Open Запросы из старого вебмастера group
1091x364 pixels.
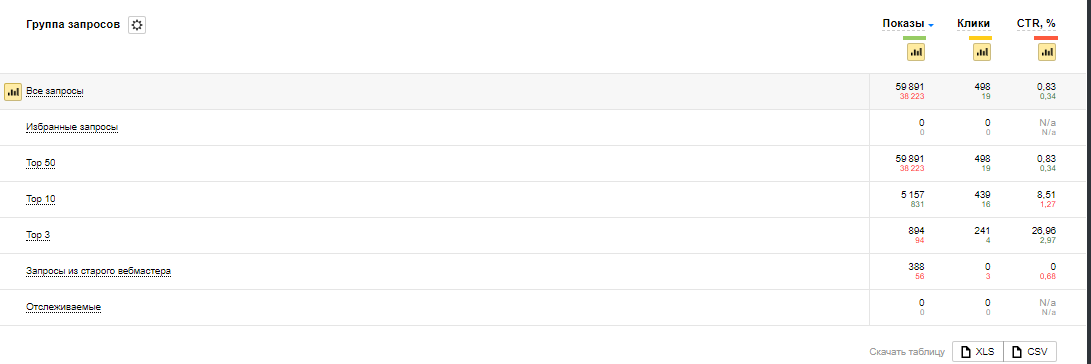pyautogui.click(x=98, y=271)
